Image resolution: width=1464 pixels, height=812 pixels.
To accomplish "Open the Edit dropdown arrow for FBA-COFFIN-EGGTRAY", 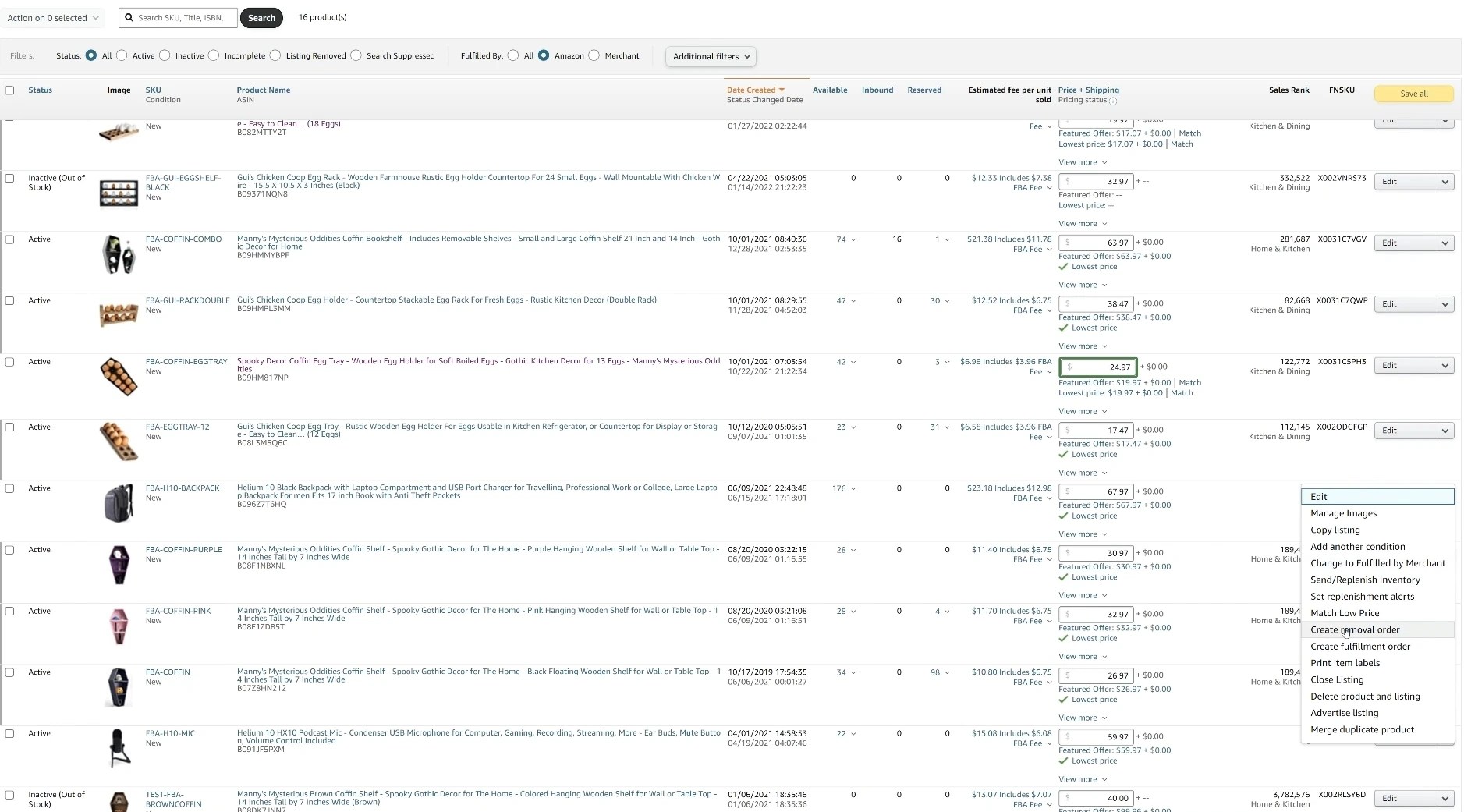I will click(x=1445, y=366).
